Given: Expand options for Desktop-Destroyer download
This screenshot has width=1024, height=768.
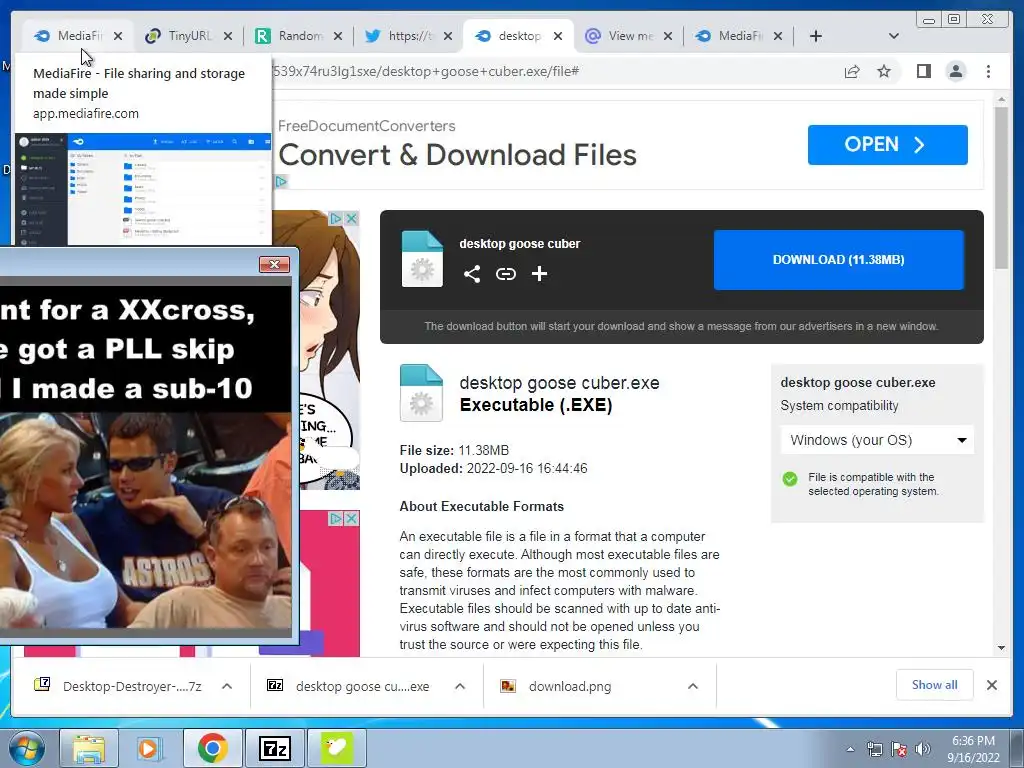Looking at the screenshot, I should [227, 686].
